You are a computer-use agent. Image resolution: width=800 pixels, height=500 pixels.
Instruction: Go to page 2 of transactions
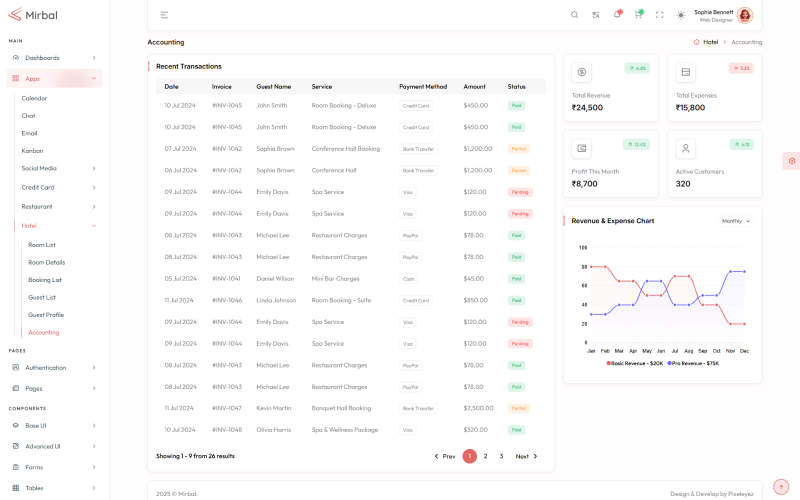coord(485,456)
